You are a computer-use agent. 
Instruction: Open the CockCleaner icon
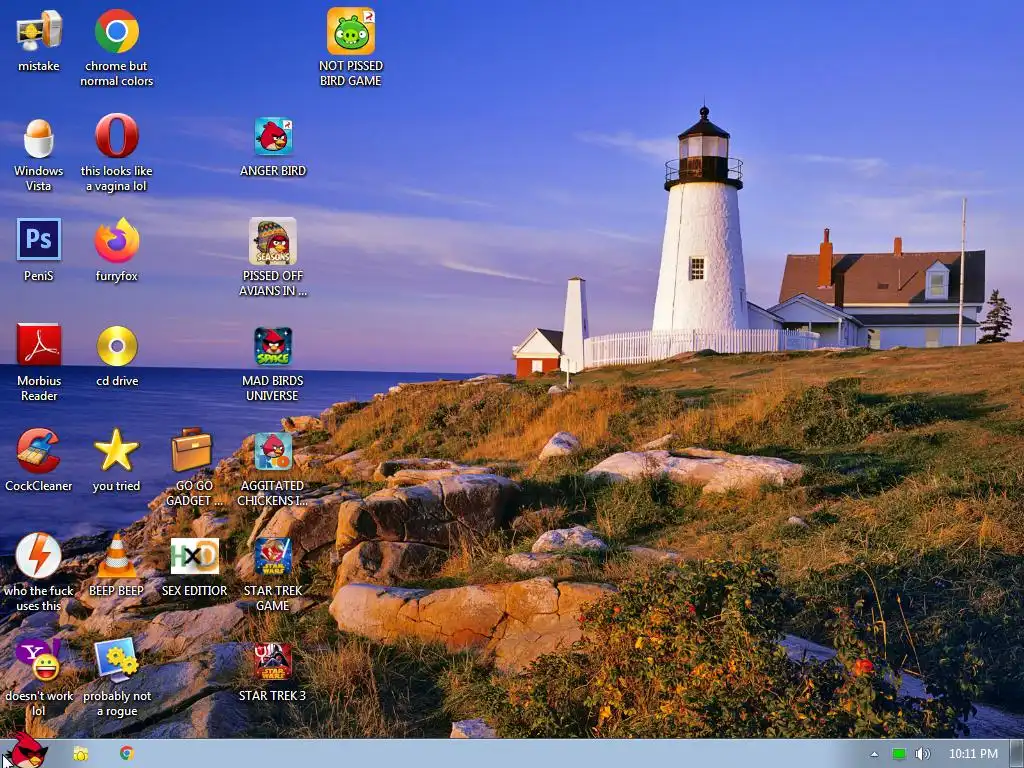39,451
